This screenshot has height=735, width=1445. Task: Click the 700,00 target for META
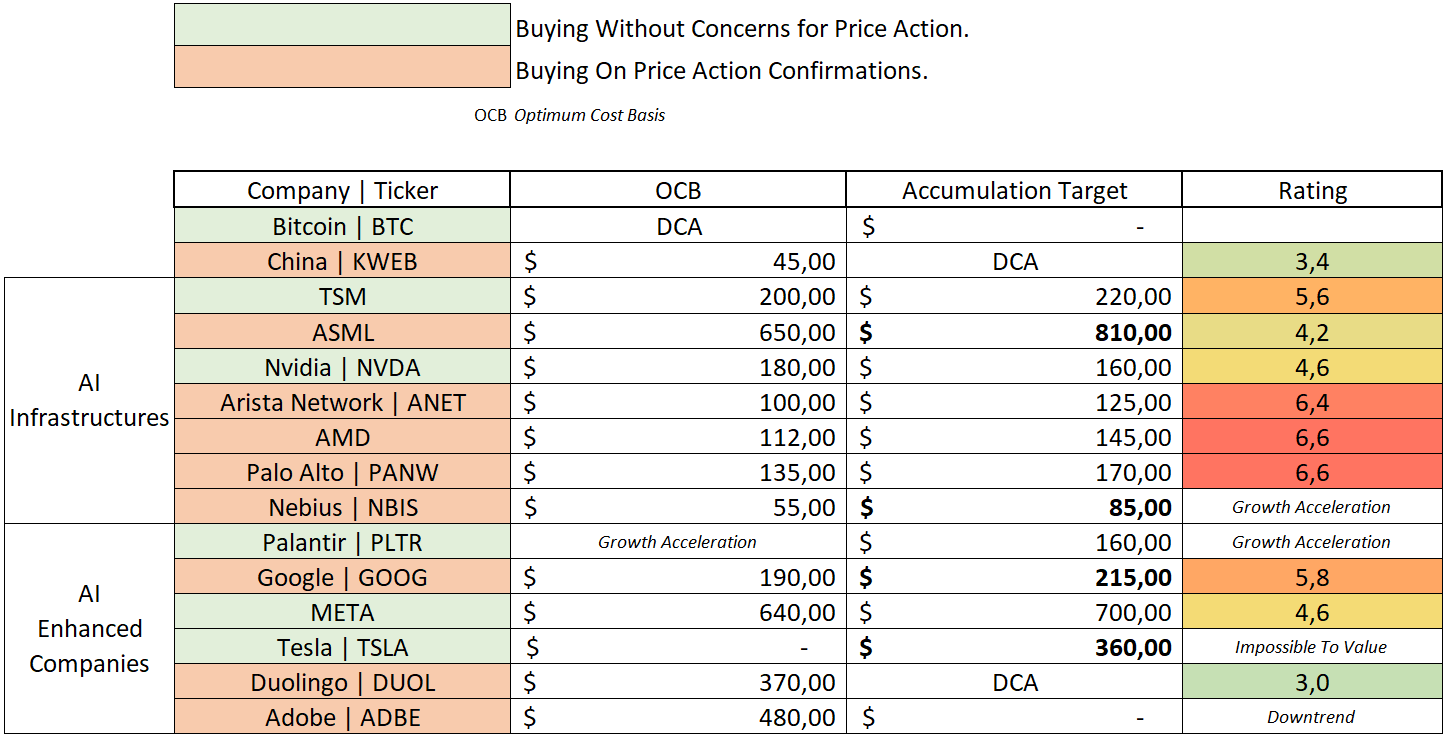(1014, 611)
